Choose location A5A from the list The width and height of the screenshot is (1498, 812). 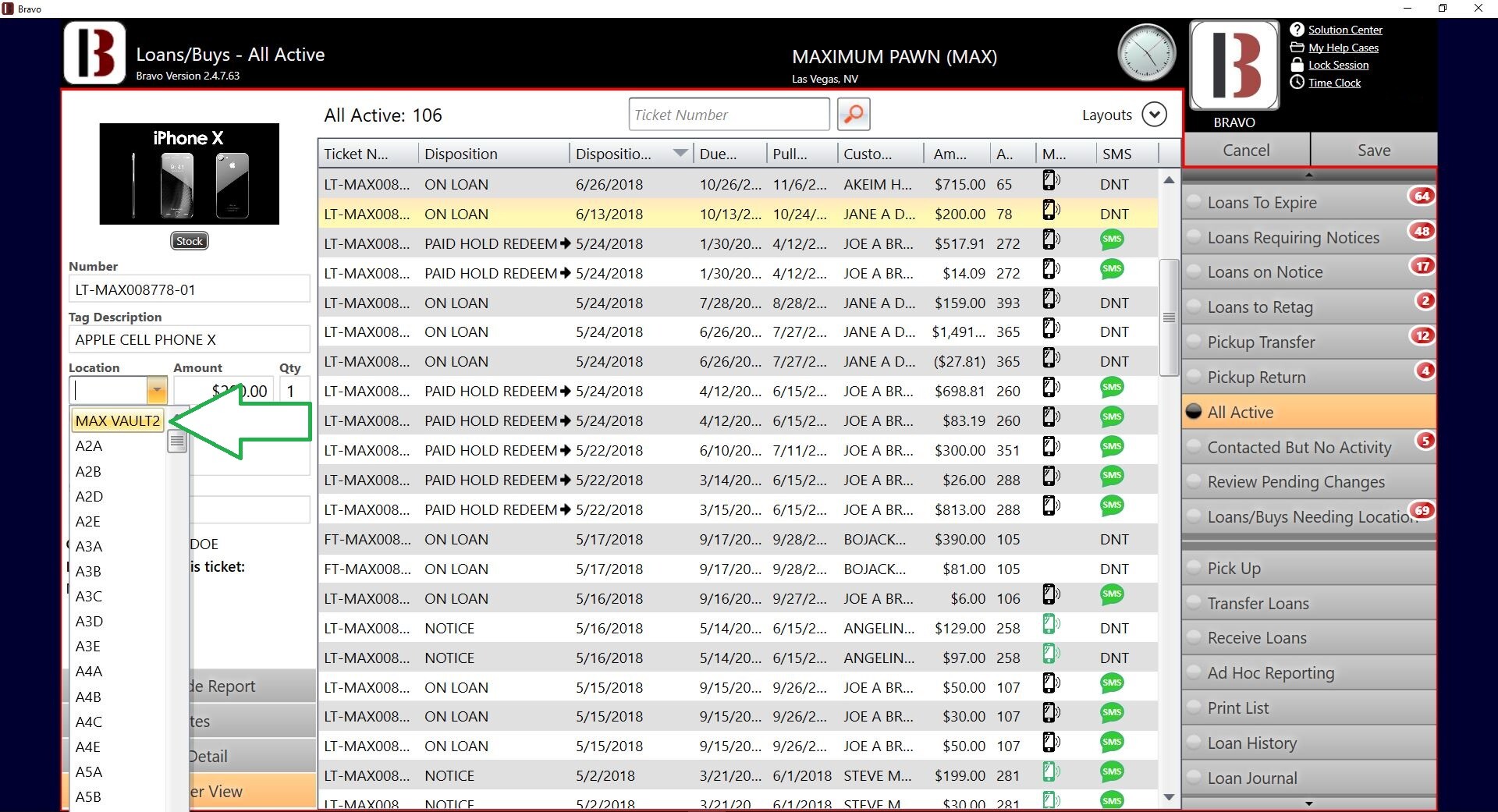point(89,771)
